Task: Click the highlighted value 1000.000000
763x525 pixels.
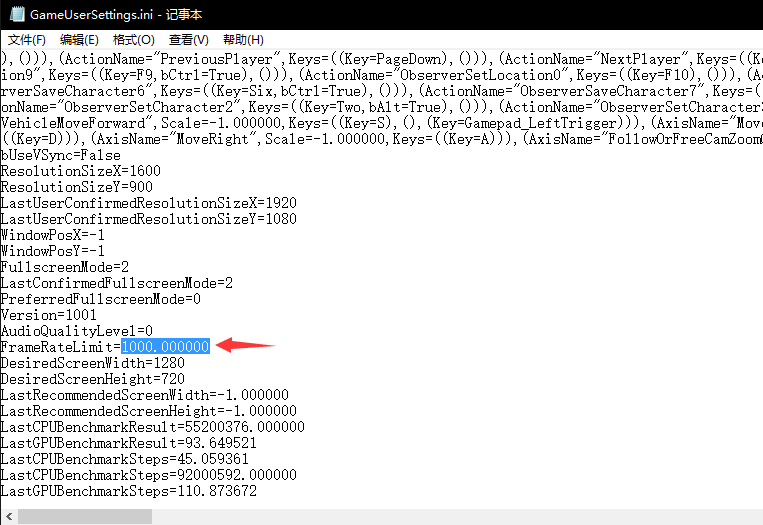Action: 165,346
